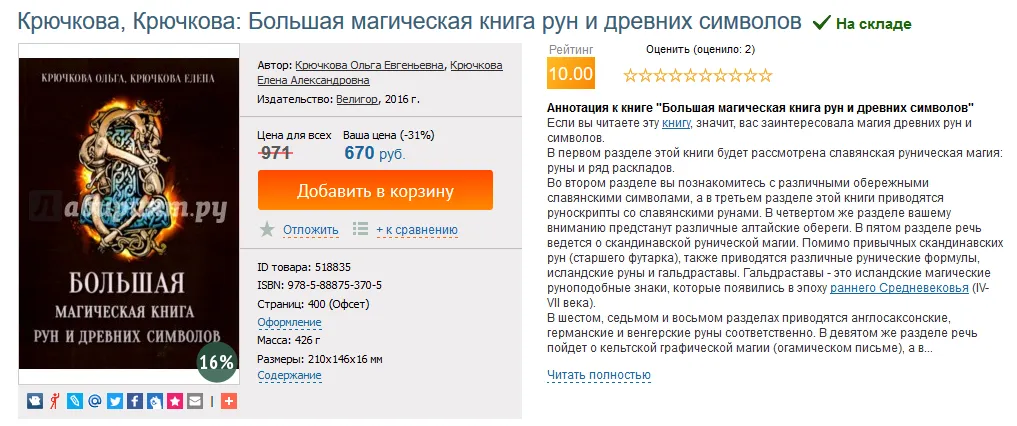This screenshot has height=426, width=1017.
Task: Click the gray email envelope share icon
Action: tap(195, 401)
